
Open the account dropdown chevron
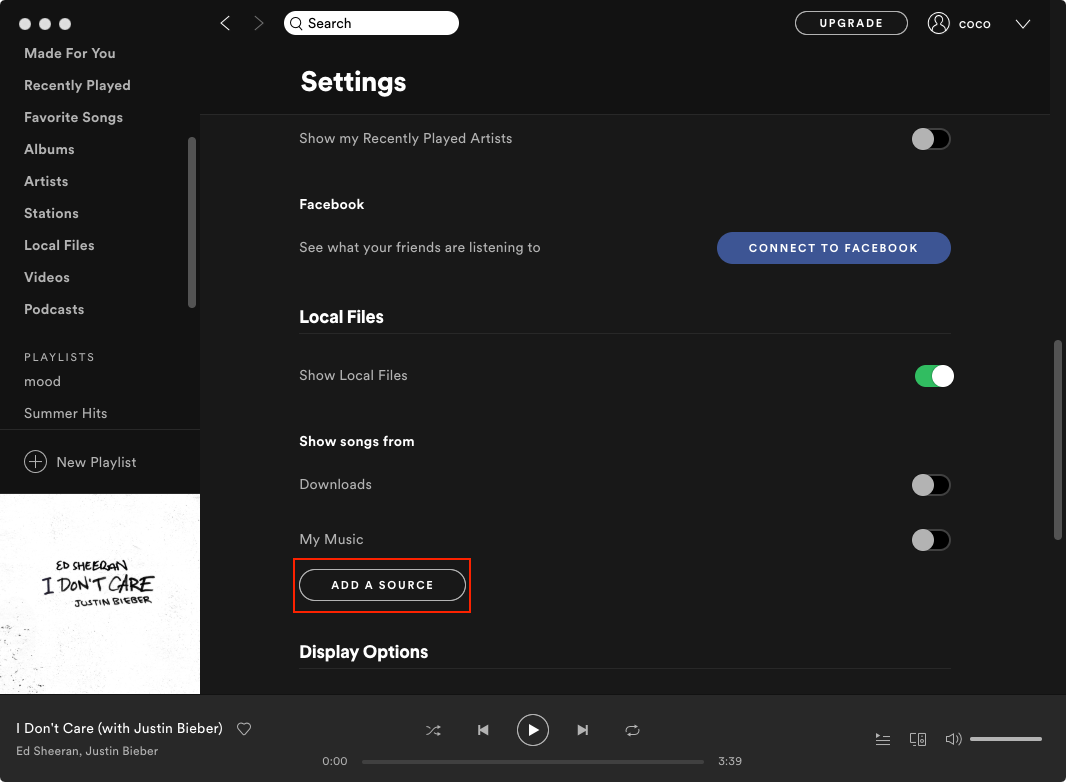(1022, 24)
